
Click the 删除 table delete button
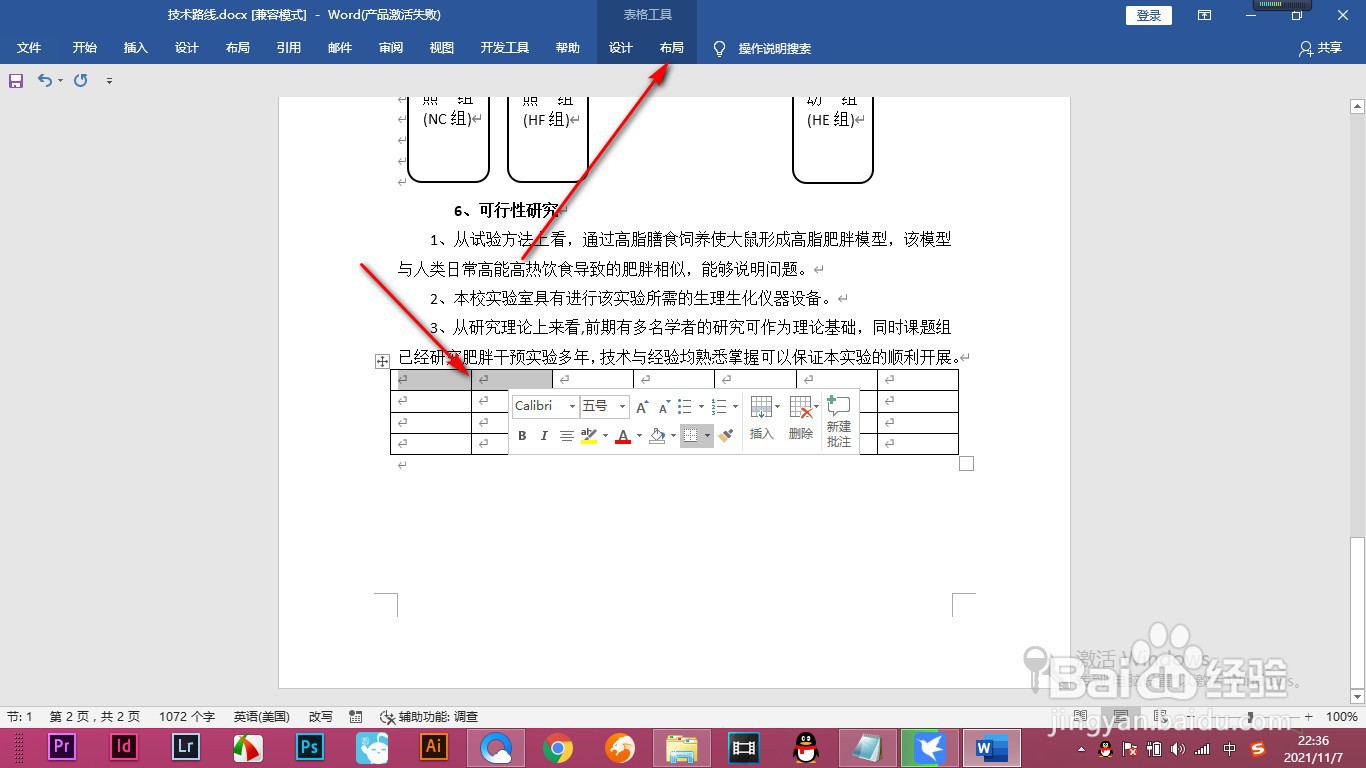point(802,419)
